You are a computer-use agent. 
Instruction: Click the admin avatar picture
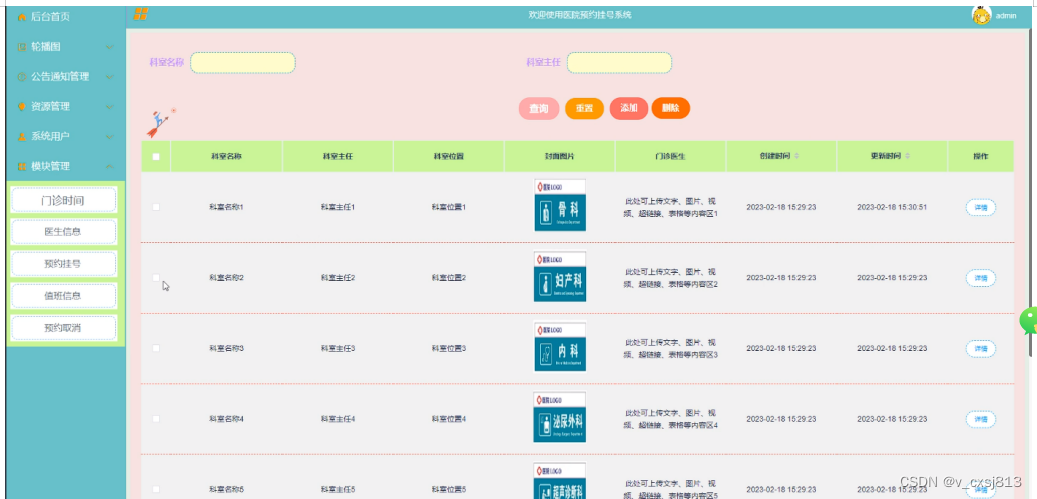point(981,15)
